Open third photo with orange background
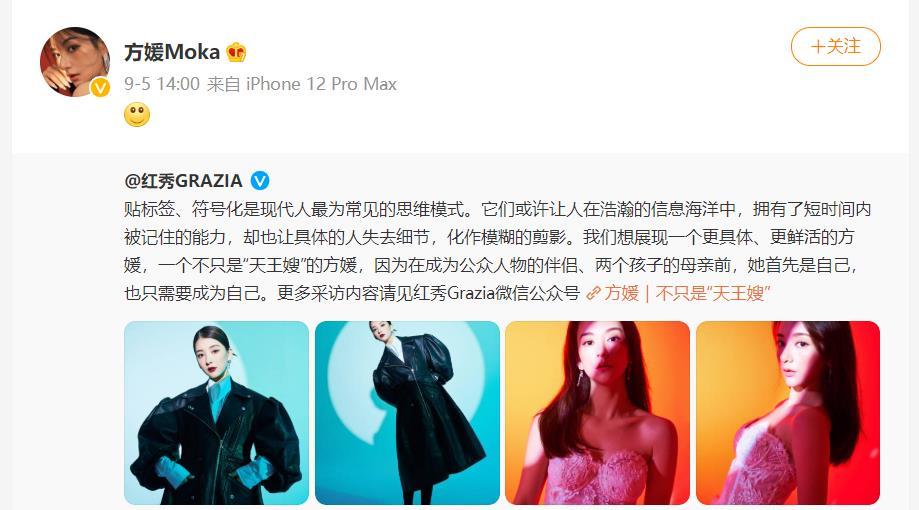The image size is (919, 510). [597, 413]
